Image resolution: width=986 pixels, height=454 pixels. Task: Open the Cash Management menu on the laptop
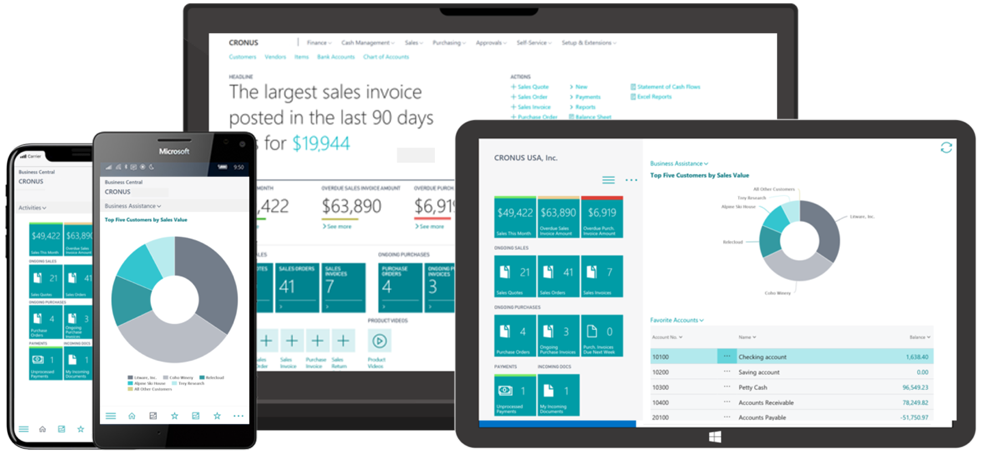368,43
